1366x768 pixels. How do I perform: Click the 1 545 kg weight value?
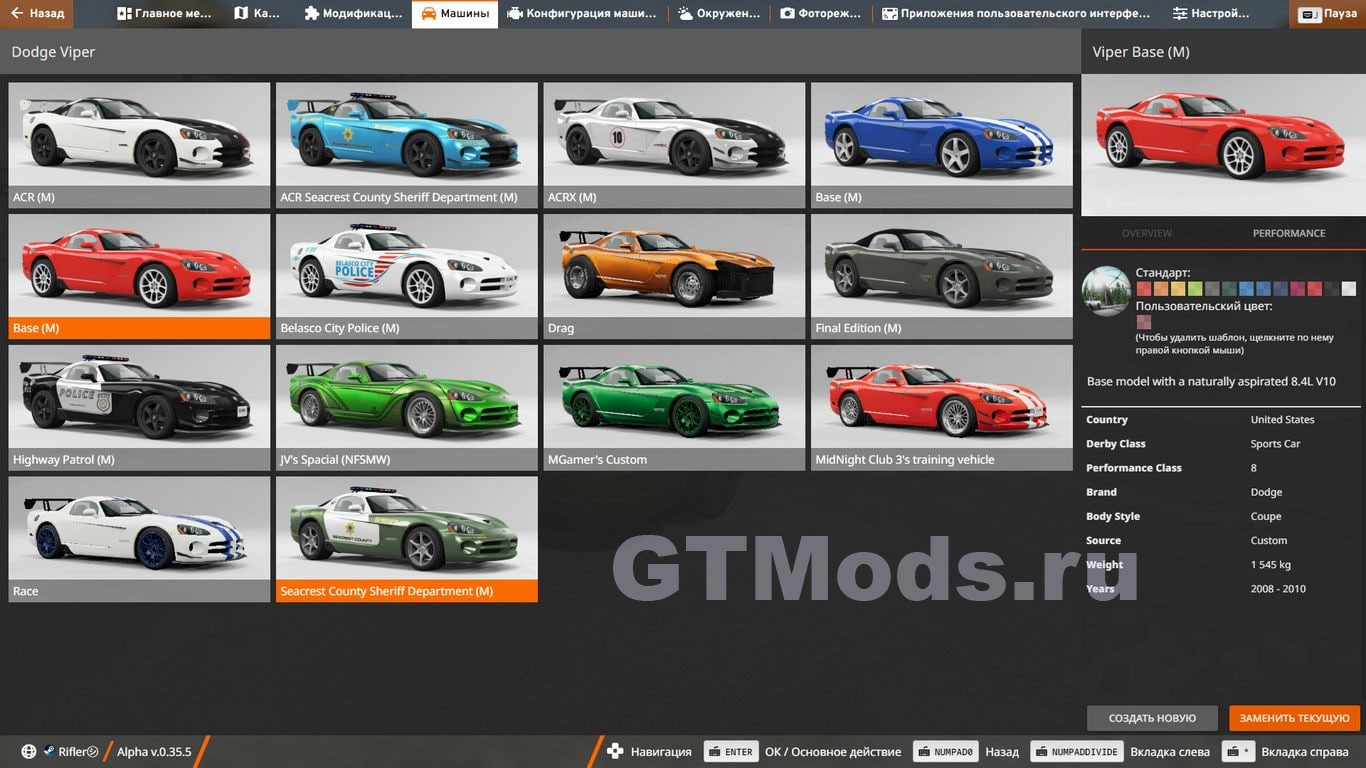[1270, 565]
